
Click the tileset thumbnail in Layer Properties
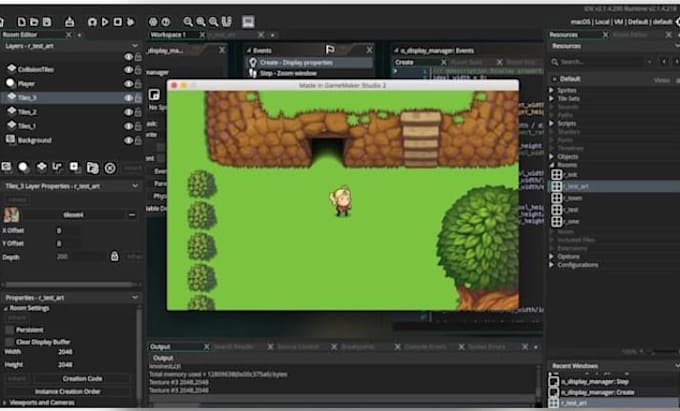coord(11,215)
